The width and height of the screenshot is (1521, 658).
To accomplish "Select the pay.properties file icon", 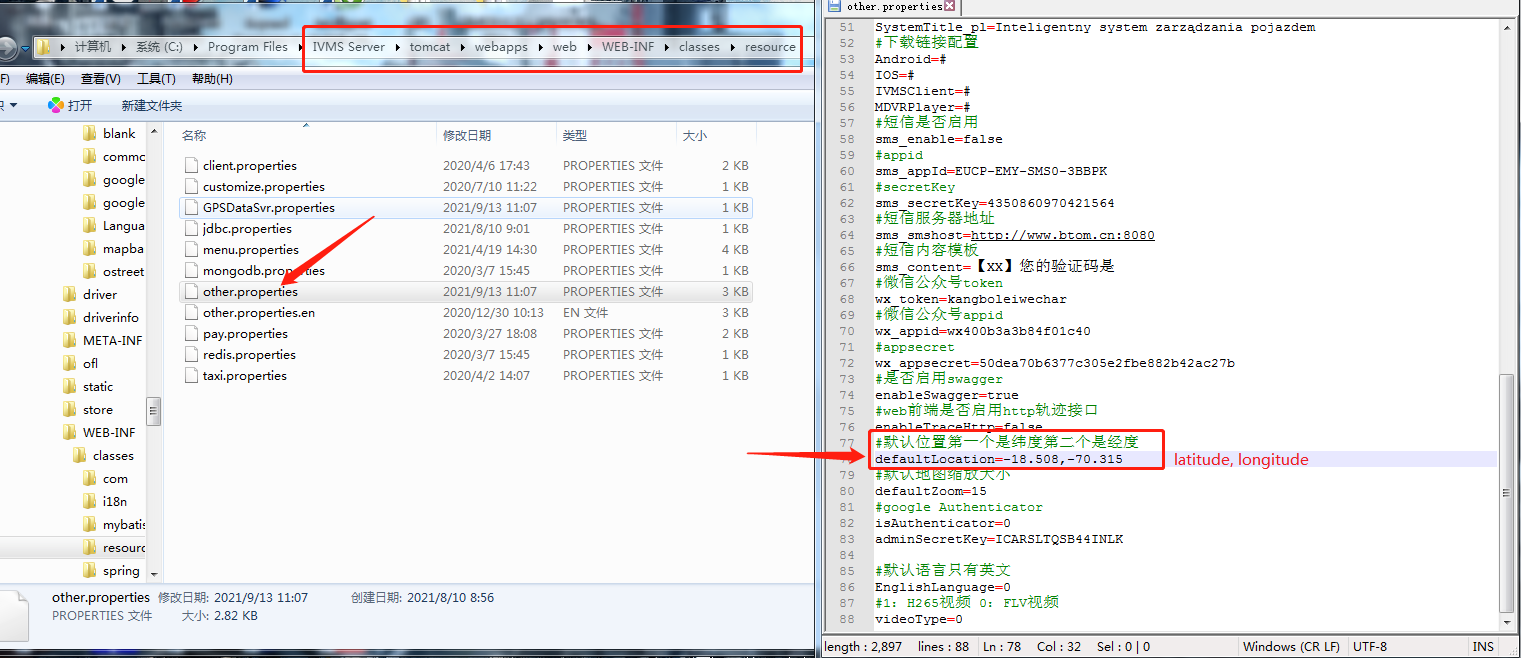I will pos(192,333).
